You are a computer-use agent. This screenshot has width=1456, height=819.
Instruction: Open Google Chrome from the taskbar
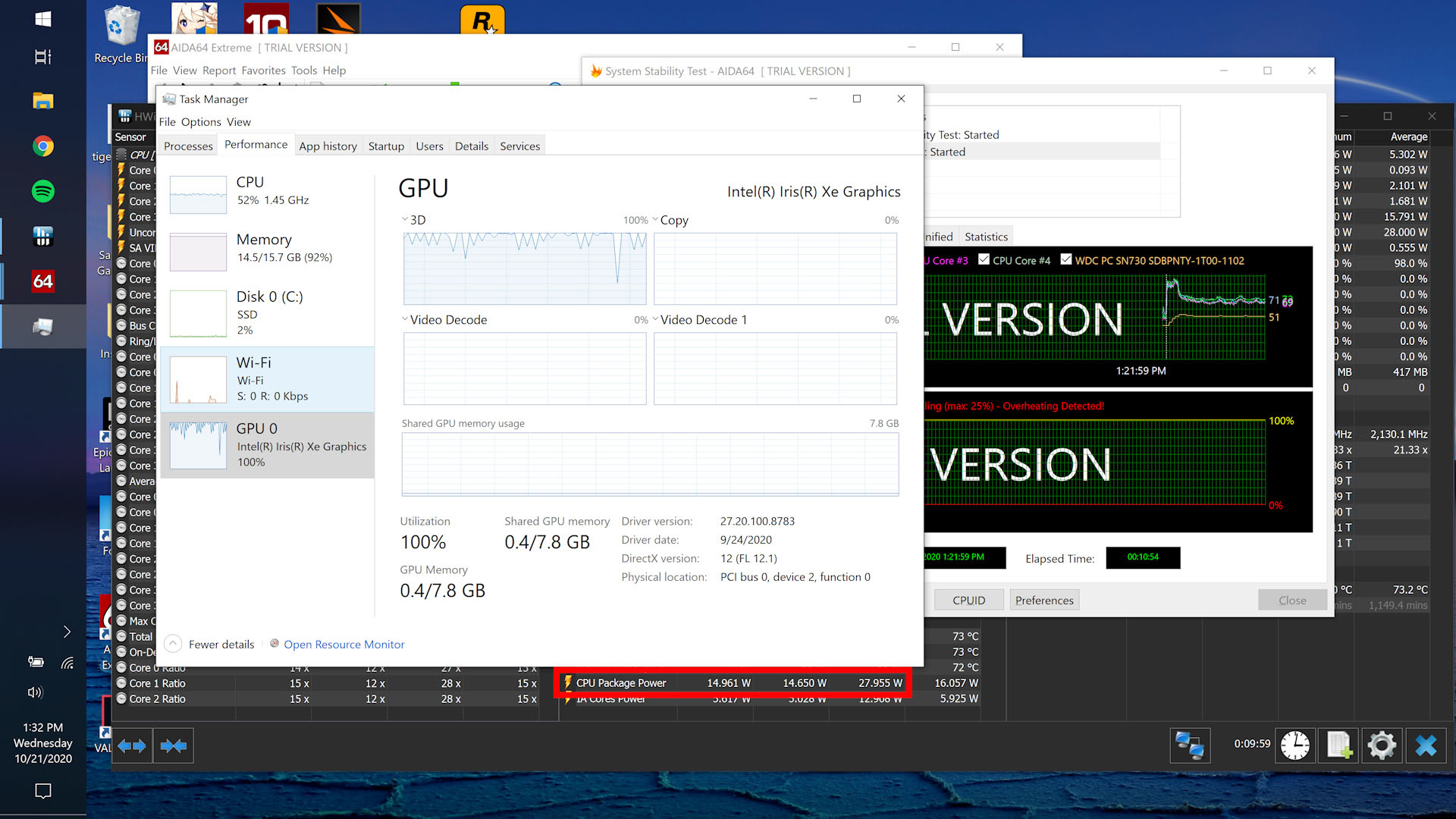pyautogui.click(x=43, y=146)
